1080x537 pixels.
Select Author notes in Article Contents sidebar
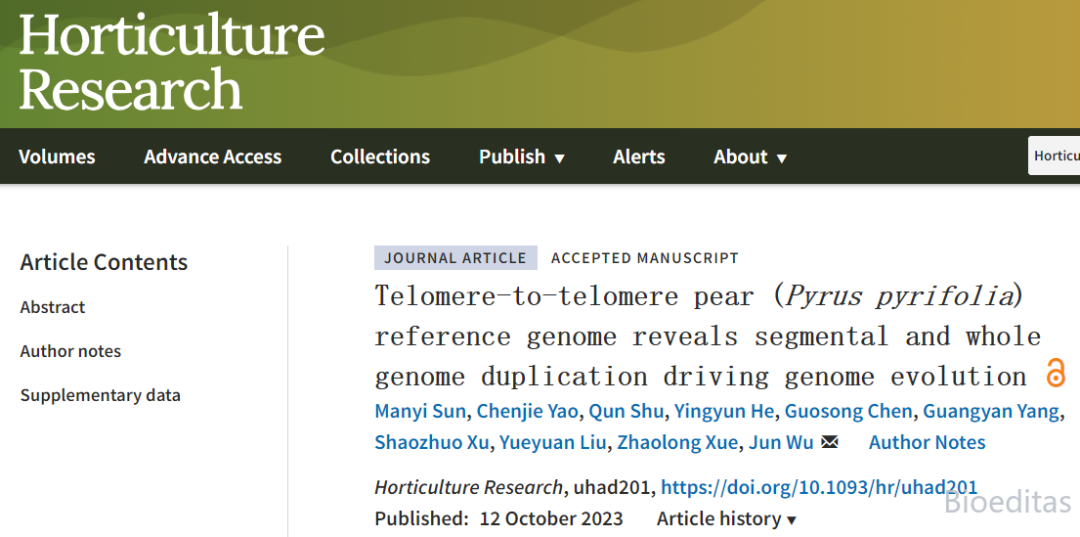tap(70, 351)
